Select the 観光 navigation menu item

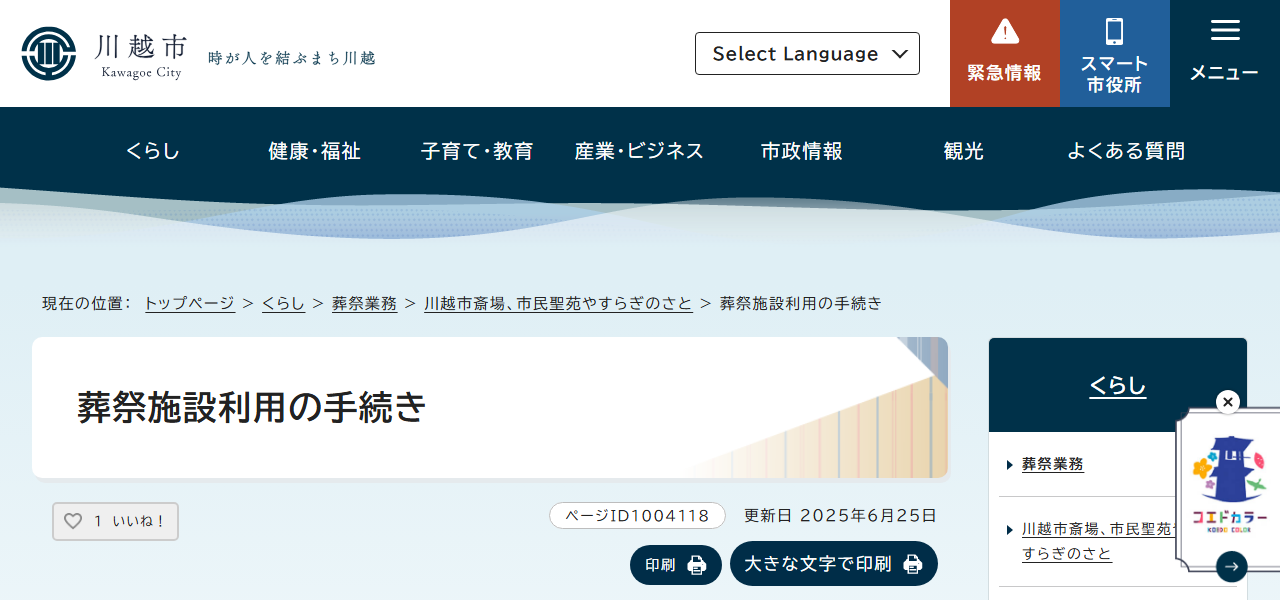click(964, 151)
